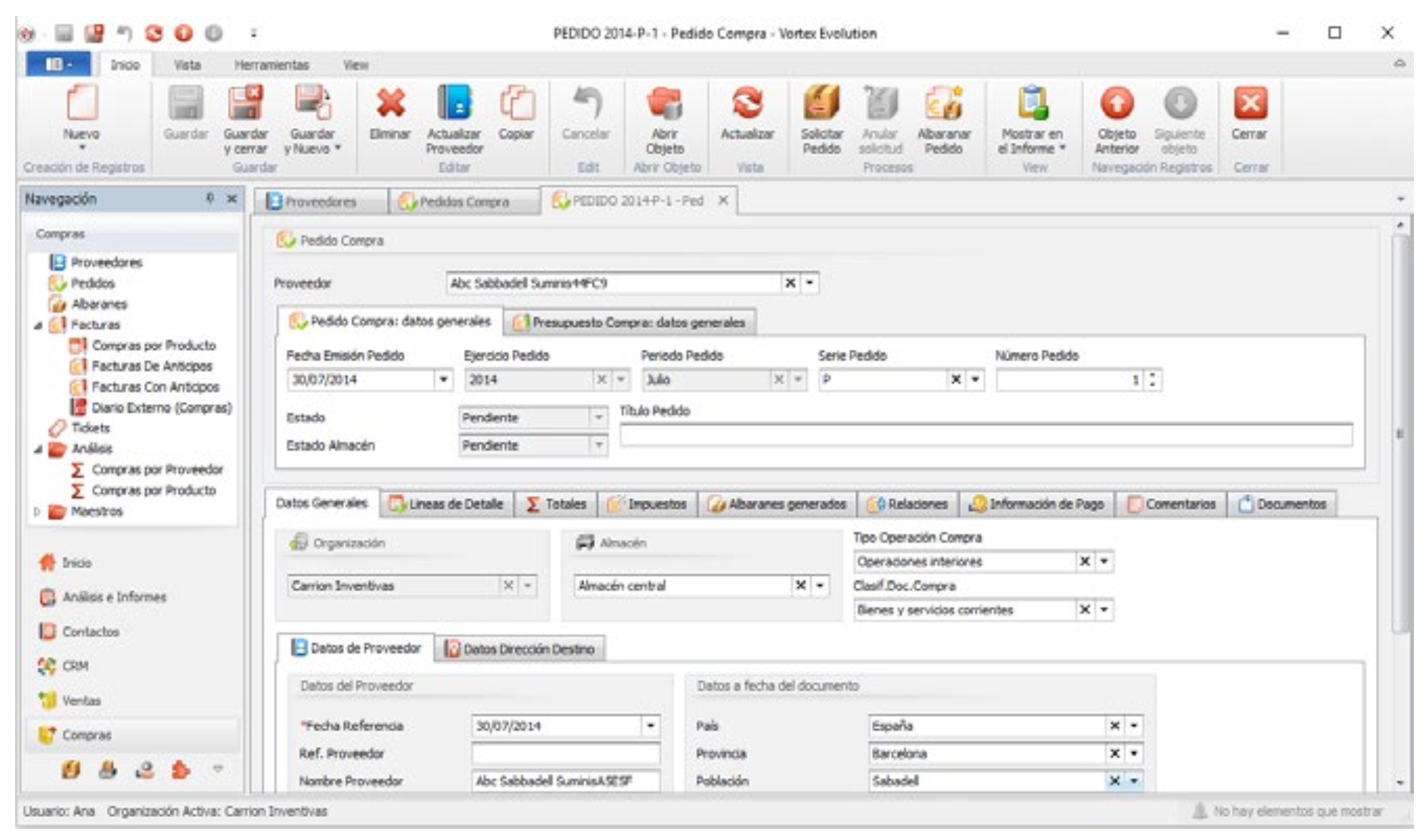Open Serie Pedido dropdown arrow
Screen dimensions: 1425x840
pyautogui.click(x=975, y=379)
